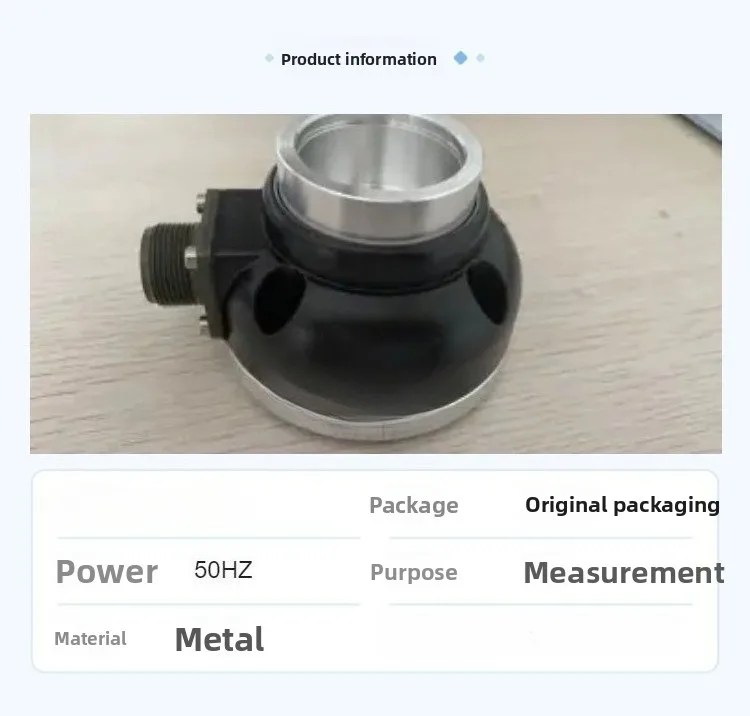Select the Material label
This screenshot has width=750, height=716.
(90, 639)
